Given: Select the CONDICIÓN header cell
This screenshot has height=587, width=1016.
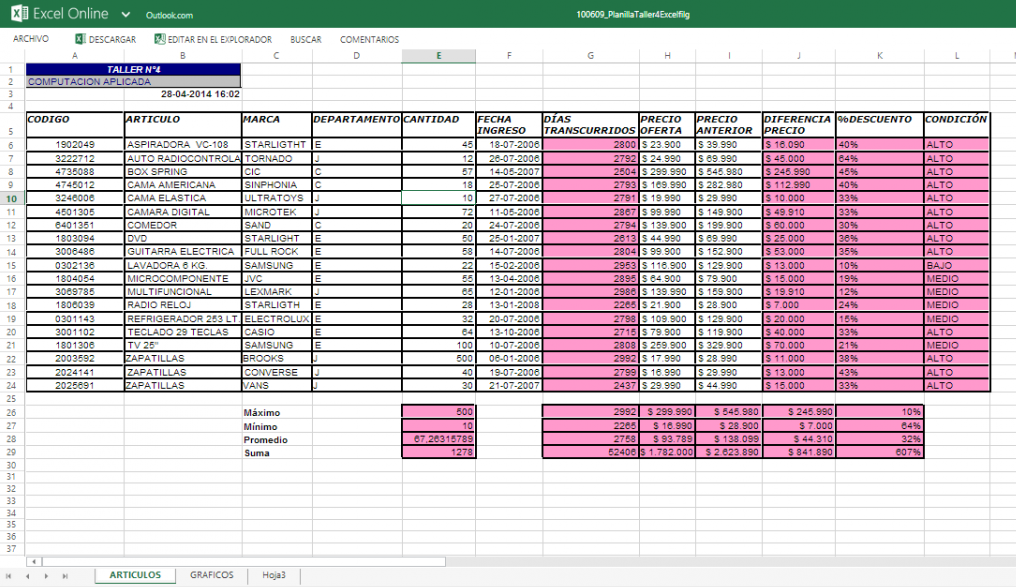Looking at the screenshot, I should [x=956, y=125].
